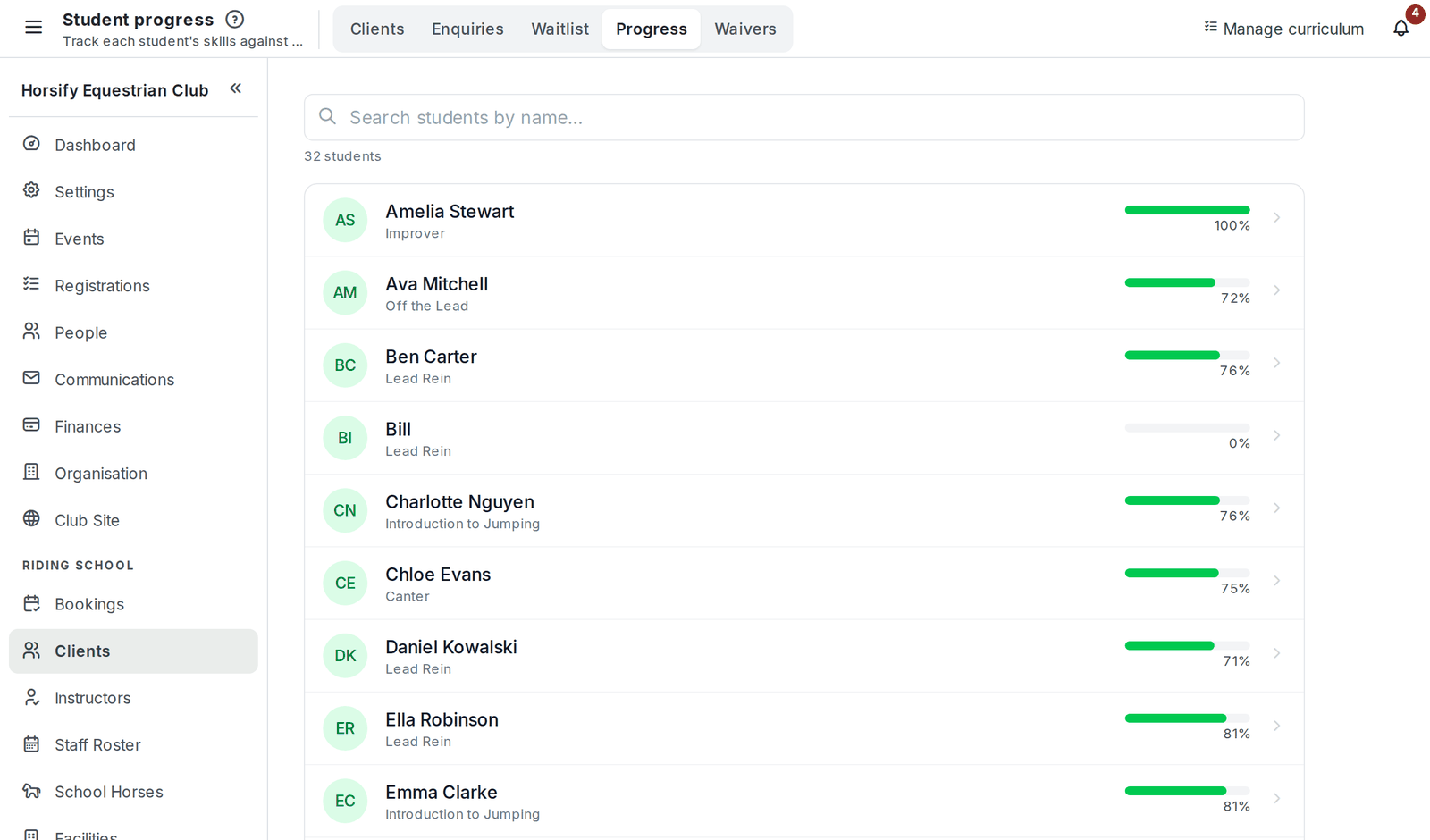Image resolution: width=1430 pixels, height=840 pixels.
Task: Expand Bill's row chevron
Action: pyautogui.click(x=1277, y=435)
